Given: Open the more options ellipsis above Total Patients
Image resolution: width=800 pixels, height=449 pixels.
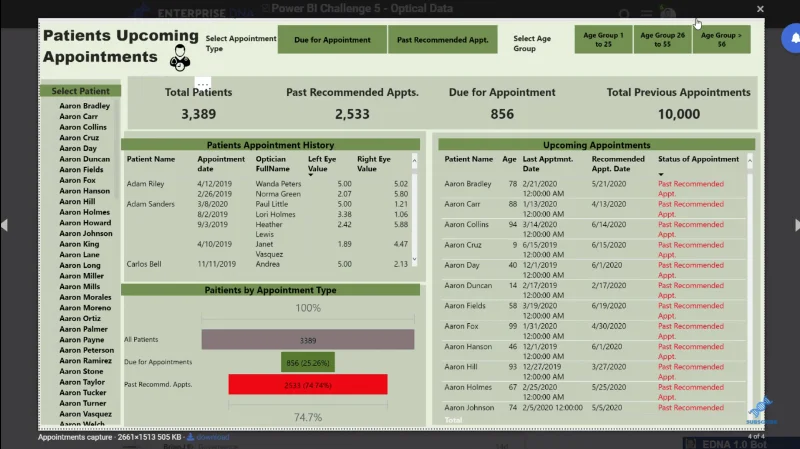Looking at the screenshot, I should [x=203, y=83].
